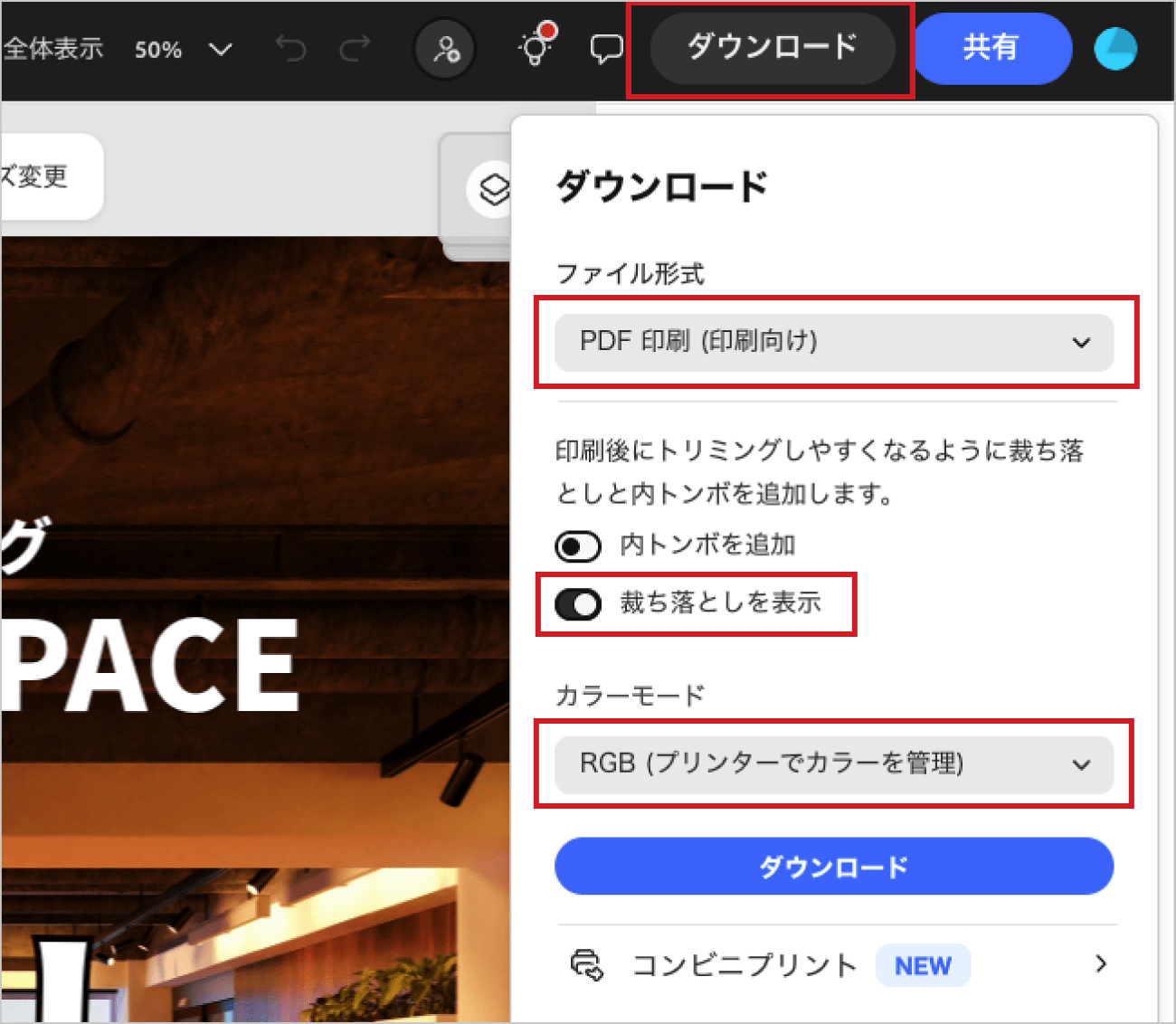This screenshot has height=1024, width=1176.
Task: Open comments via the speech bubble icon
Action: tap(604, 49)
